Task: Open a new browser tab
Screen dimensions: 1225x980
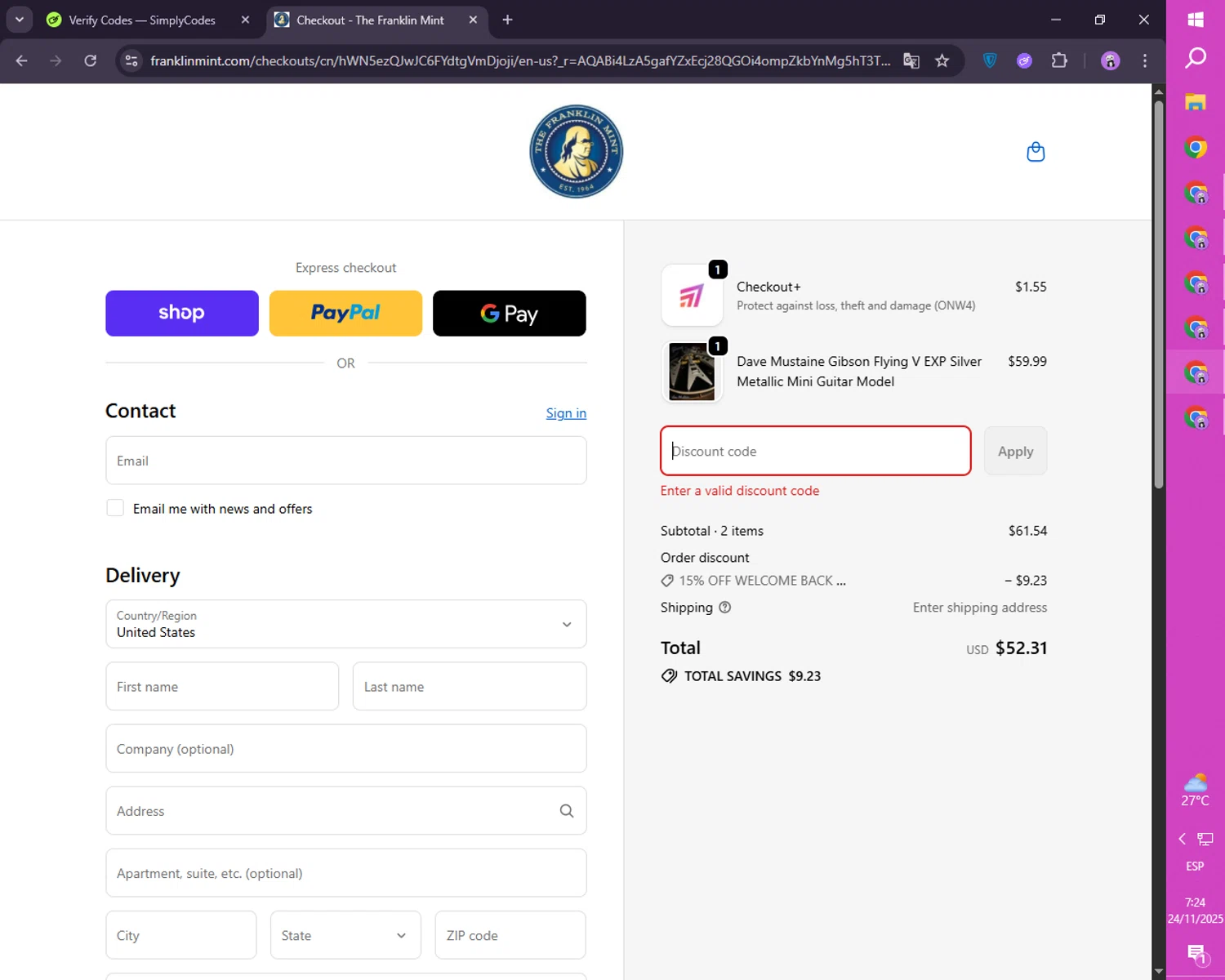Action: [x=507, y=20]
